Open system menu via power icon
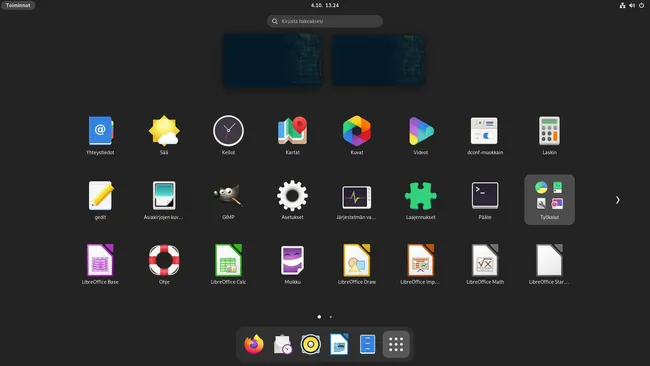Screen dimensions: 650x366 coord(641,5)
